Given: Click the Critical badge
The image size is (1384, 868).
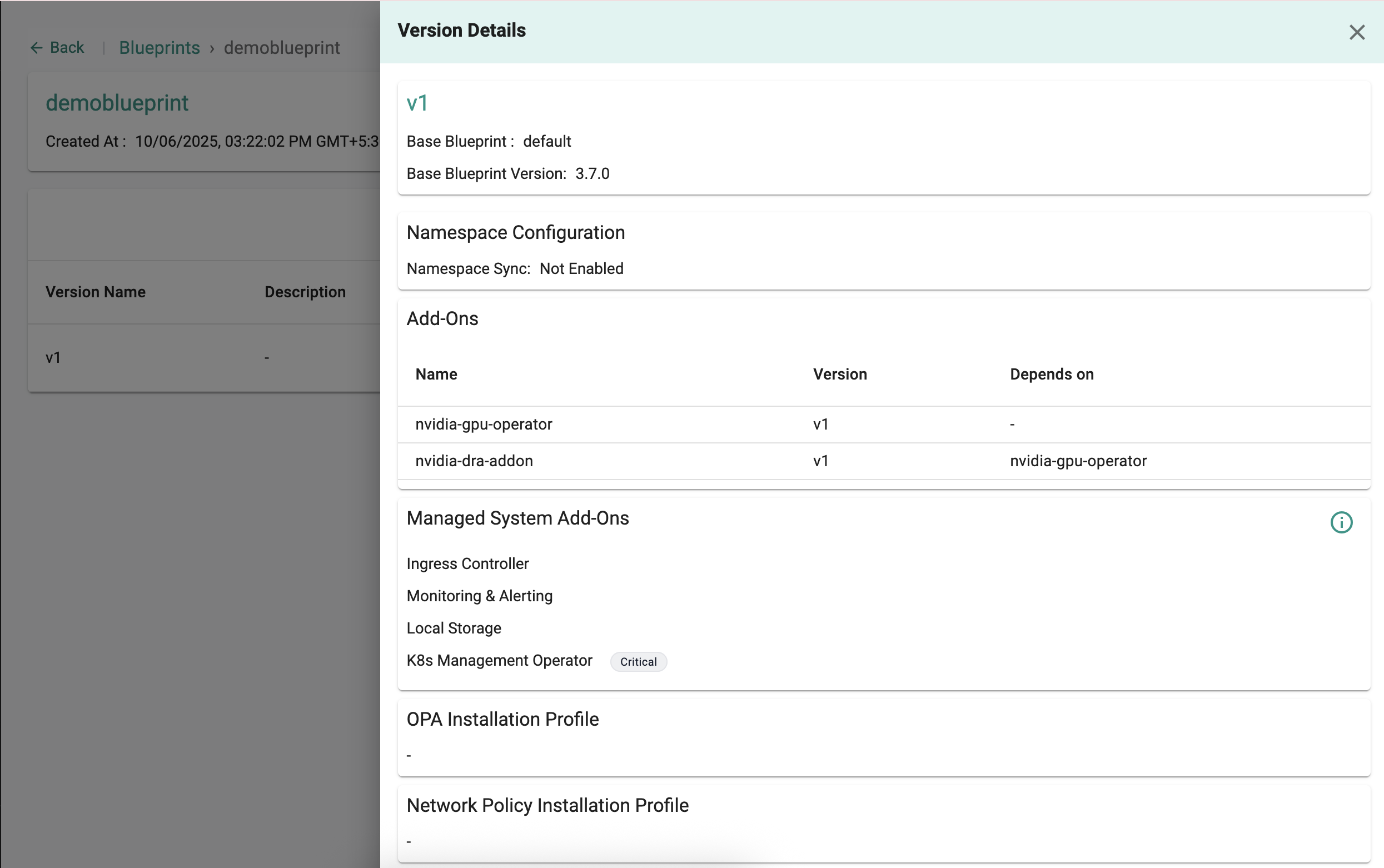Looking at the screenshot, I should coord(638,661).
